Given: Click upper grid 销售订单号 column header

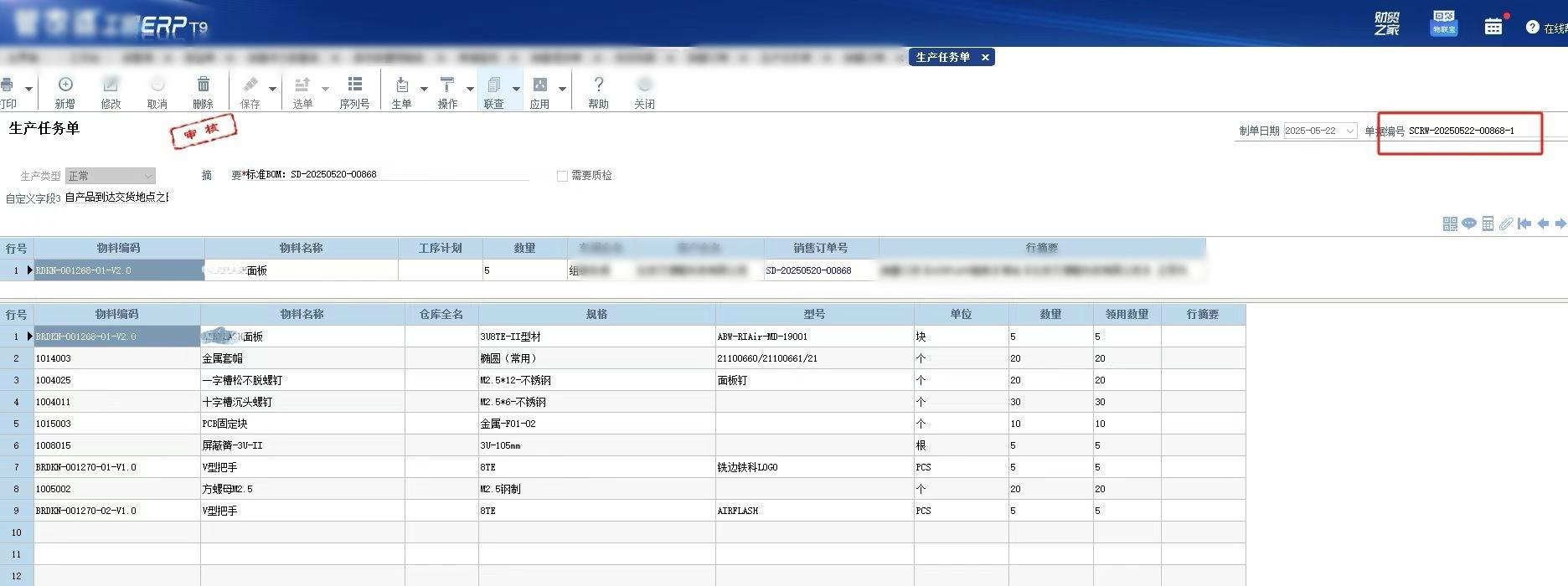Looking at the screenshot, I should click(x=821, y=248).
